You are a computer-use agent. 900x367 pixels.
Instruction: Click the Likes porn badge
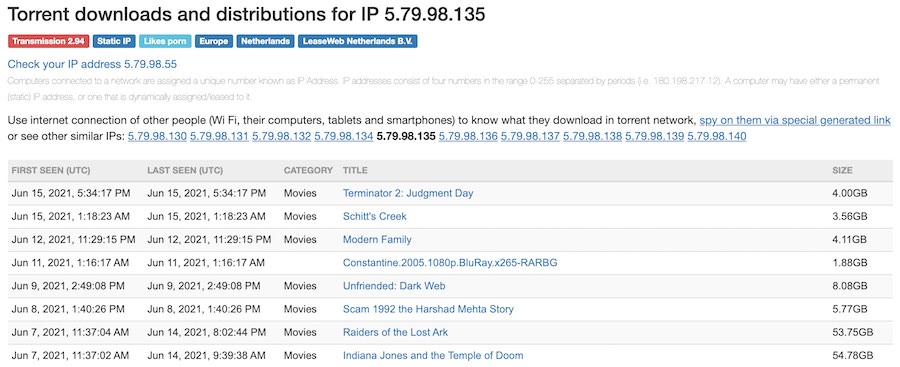tap(165, 41)
